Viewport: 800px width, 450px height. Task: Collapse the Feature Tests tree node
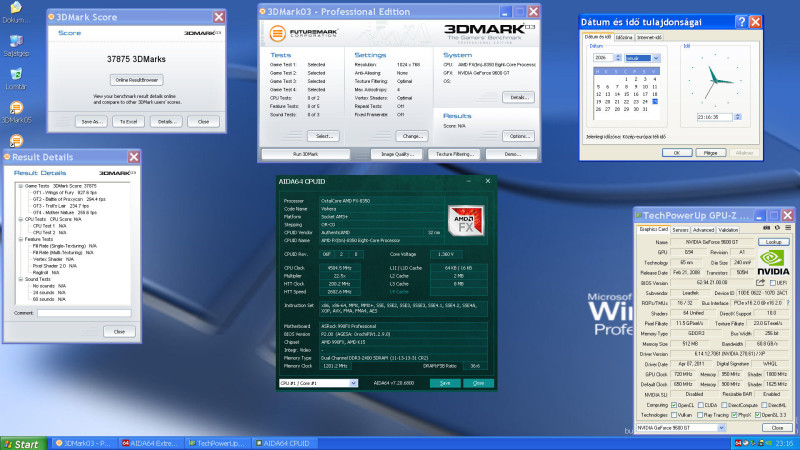pyautogui.click(x=21, y=239)
